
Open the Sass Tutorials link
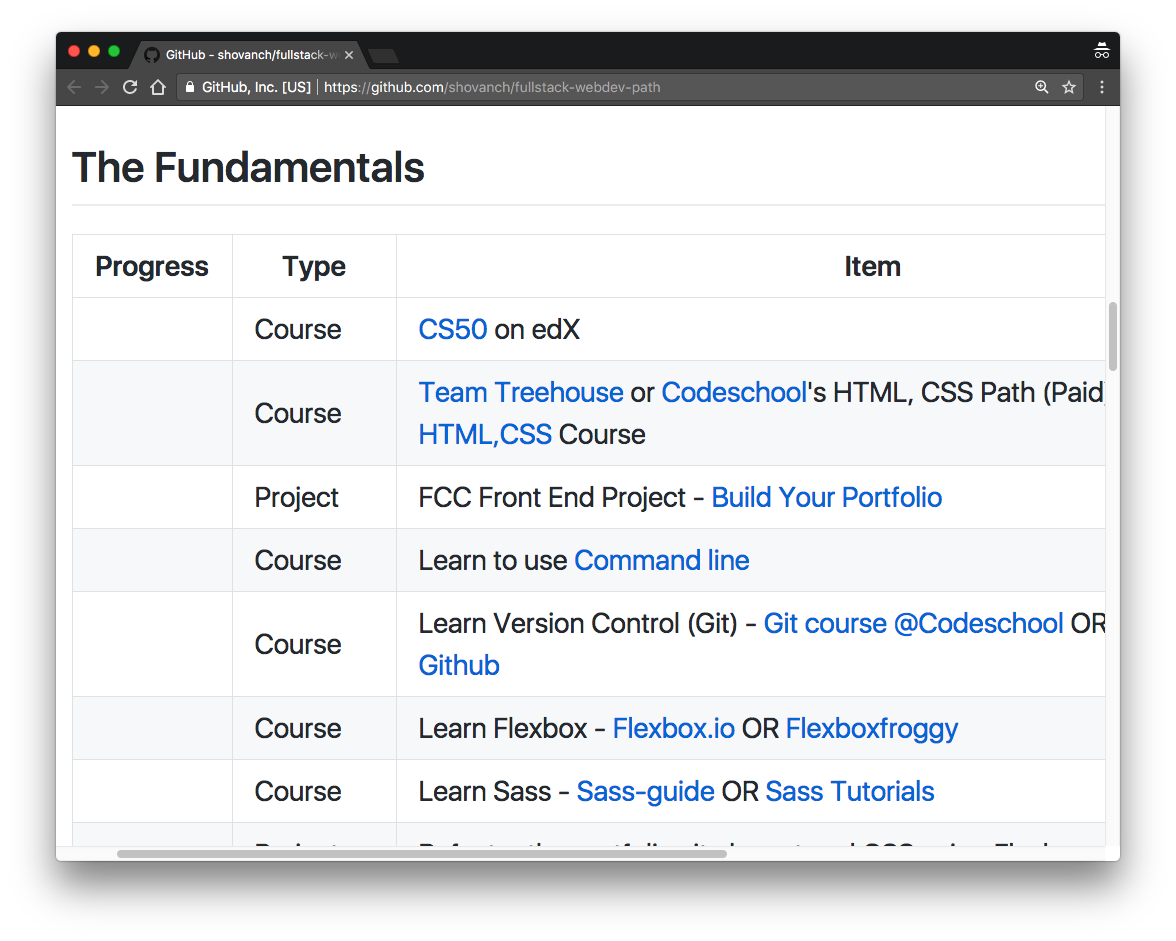tap(849, 791)
